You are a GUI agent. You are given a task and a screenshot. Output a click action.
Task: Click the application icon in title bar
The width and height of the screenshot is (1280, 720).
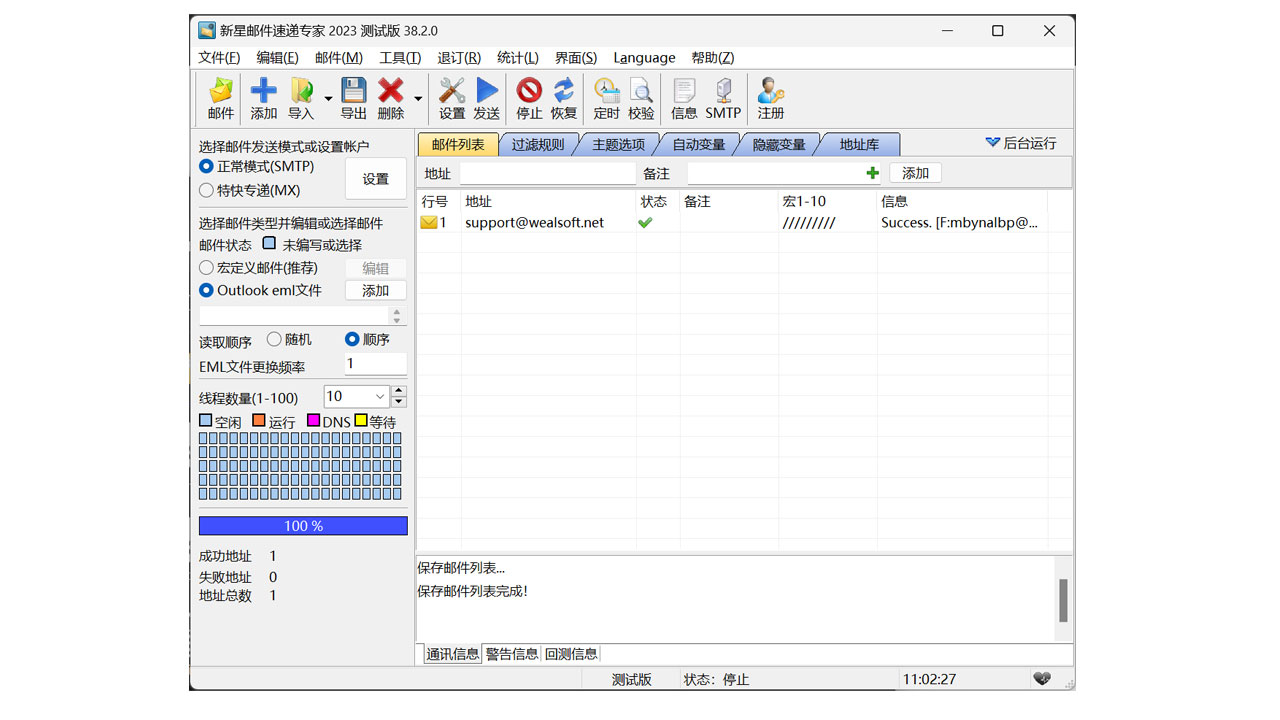[x=207, y=31]
